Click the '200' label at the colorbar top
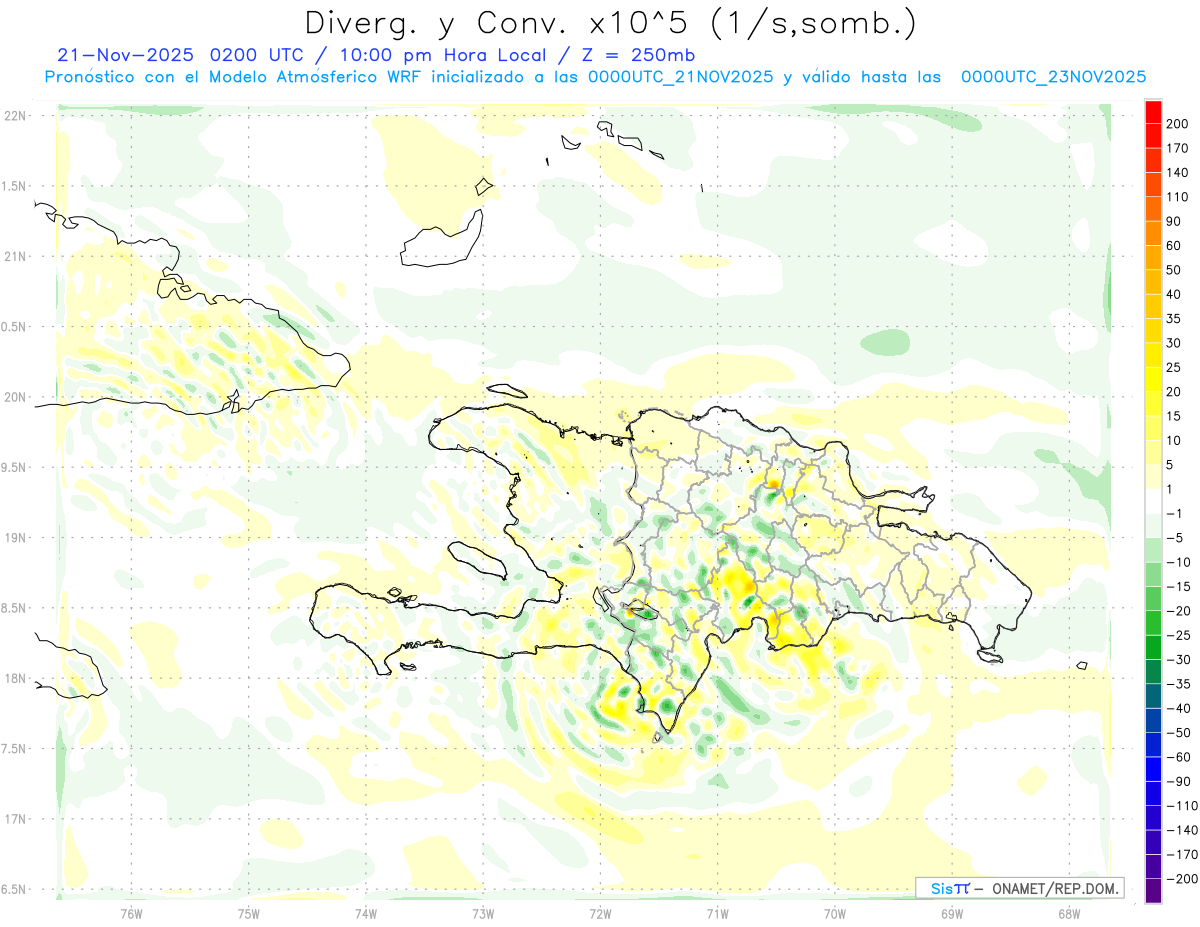 (x=1178, y=123)
